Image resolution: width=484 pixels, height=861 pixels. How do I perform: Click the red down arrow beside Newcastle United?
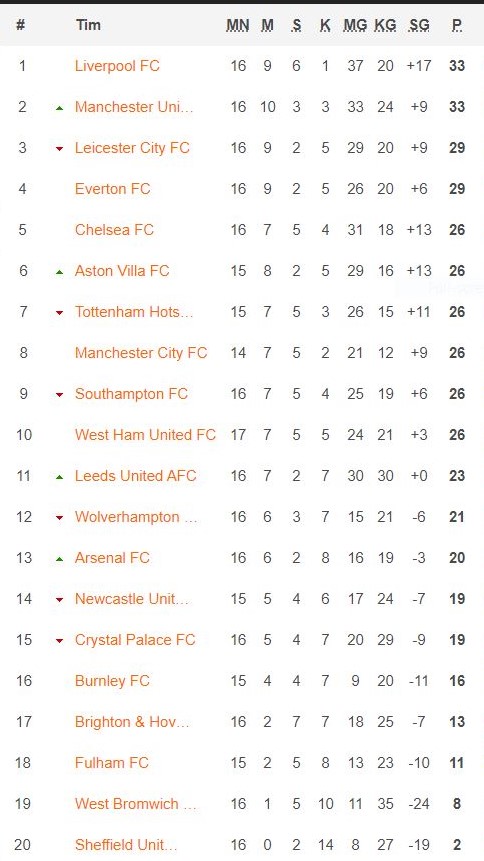59,600
